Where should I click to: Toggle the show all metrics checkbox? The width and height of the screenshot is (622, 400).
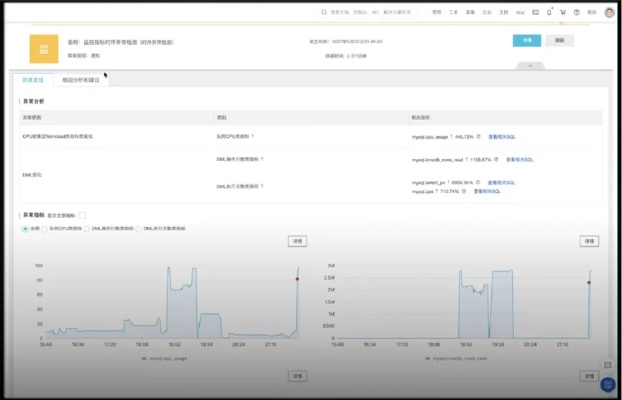click(82, 215)
